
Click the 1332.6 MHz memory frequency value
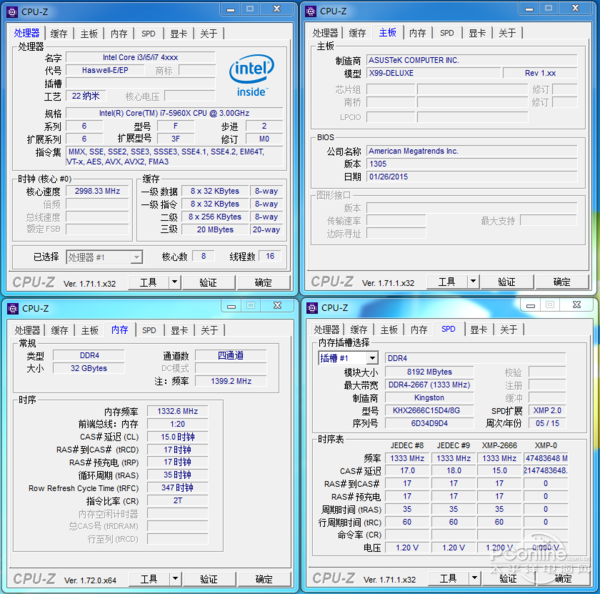(x=178, y=411)
